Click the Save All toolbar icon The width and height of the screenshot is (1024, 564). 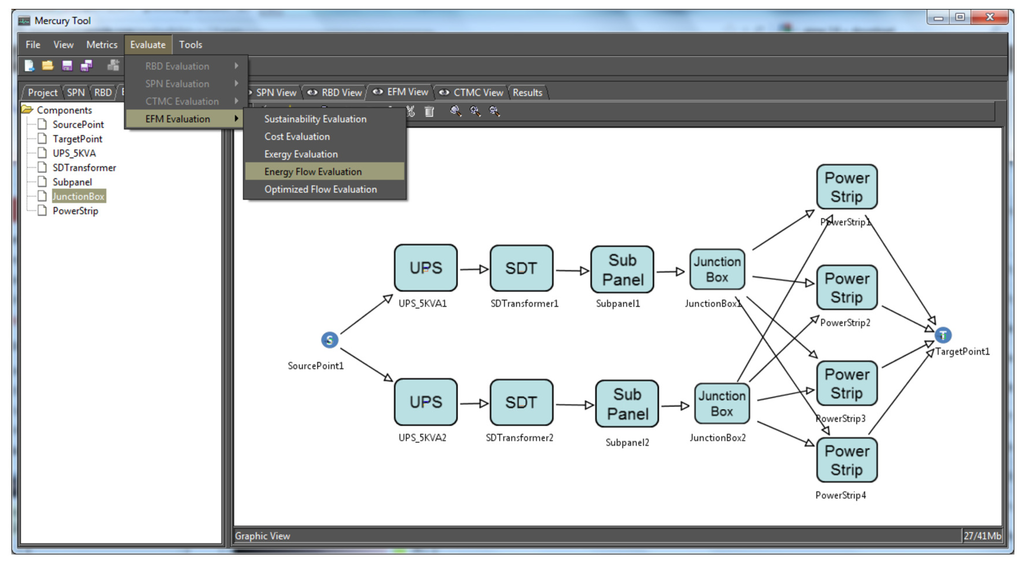pos(86,66)
